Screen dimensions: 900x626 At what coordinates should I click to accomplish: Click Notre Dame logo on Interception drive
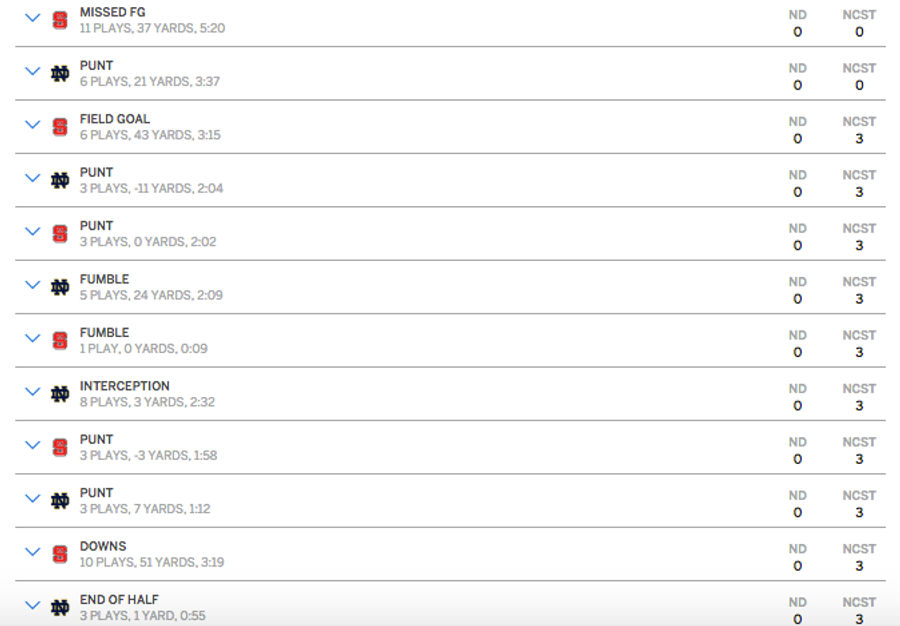(x=60, y=394)
